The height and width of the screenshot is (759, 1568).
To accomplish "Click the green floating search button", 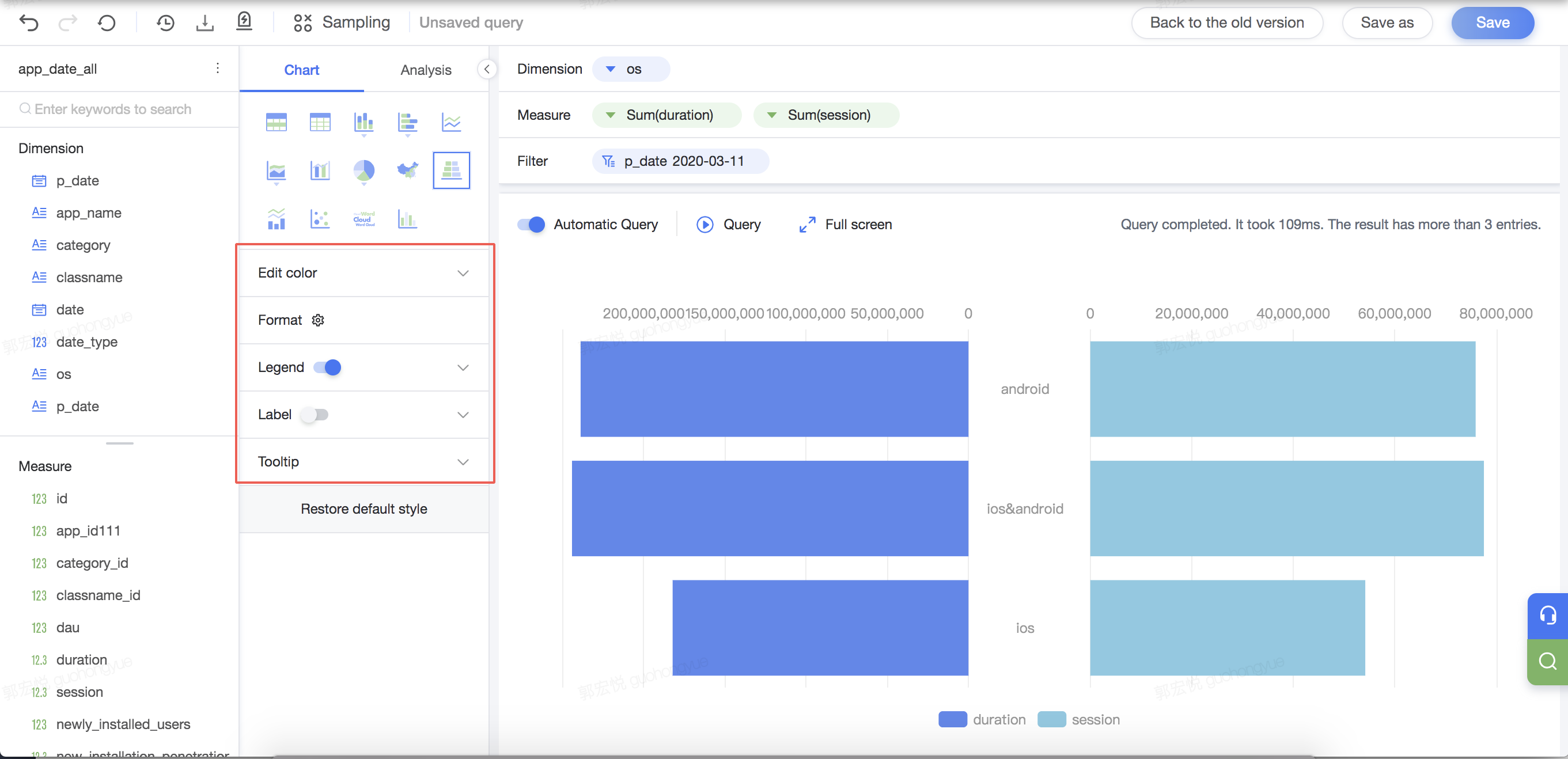I will click(x=1547, y=662).
